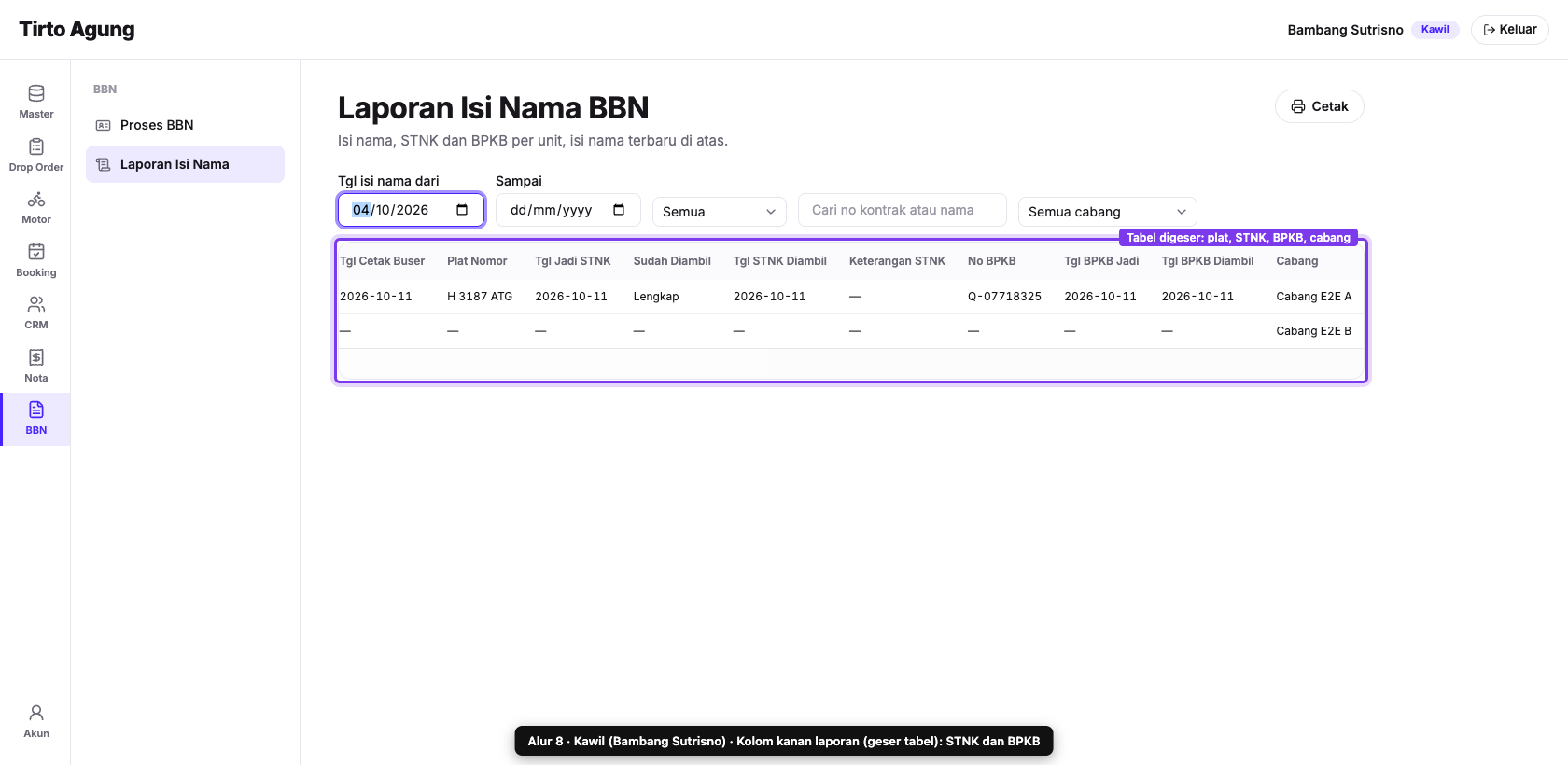Open CRM people icon
The width and height of the screenshot is (1568, 765).
pyautogui.click(x=36, y=304)
